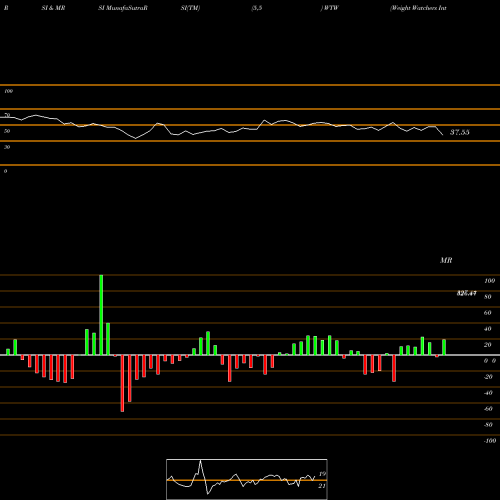Click the last green MR bar at right

(x=444, y=347)
